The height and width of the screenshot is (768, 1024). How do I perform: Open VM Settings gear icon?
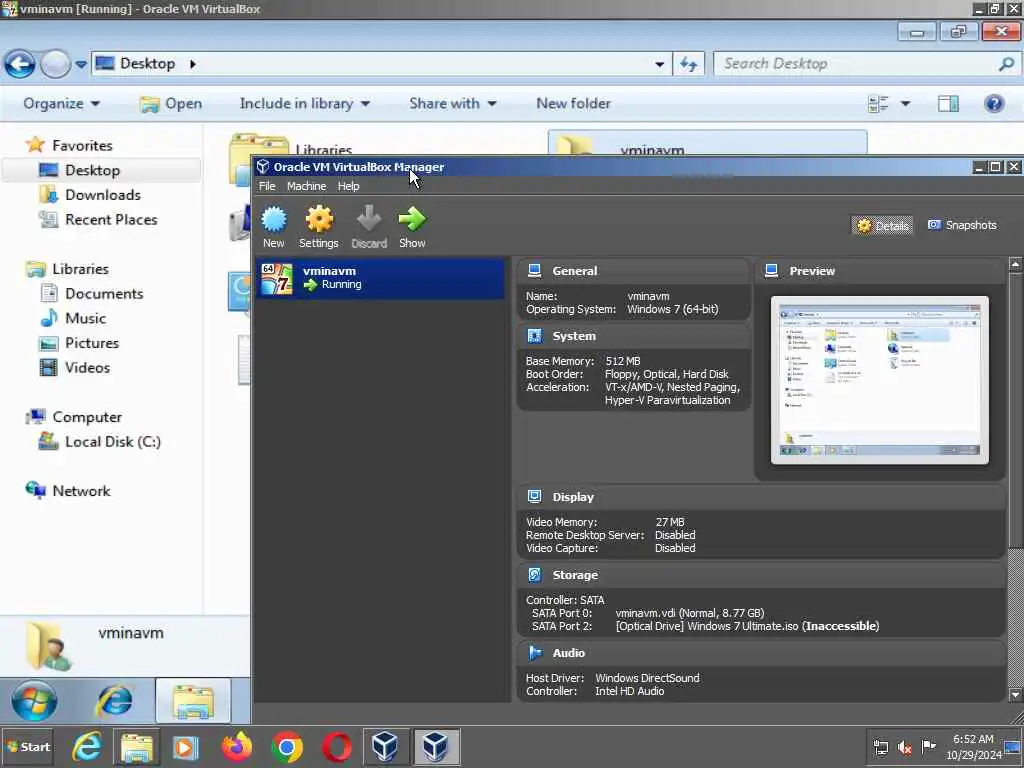coord(319,219)
